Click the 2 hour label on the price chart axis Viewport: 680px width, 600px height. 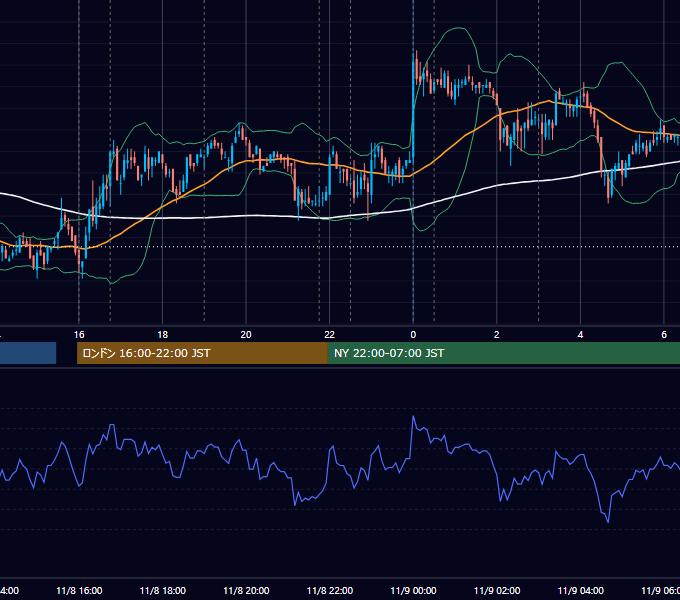pos(497,335)
